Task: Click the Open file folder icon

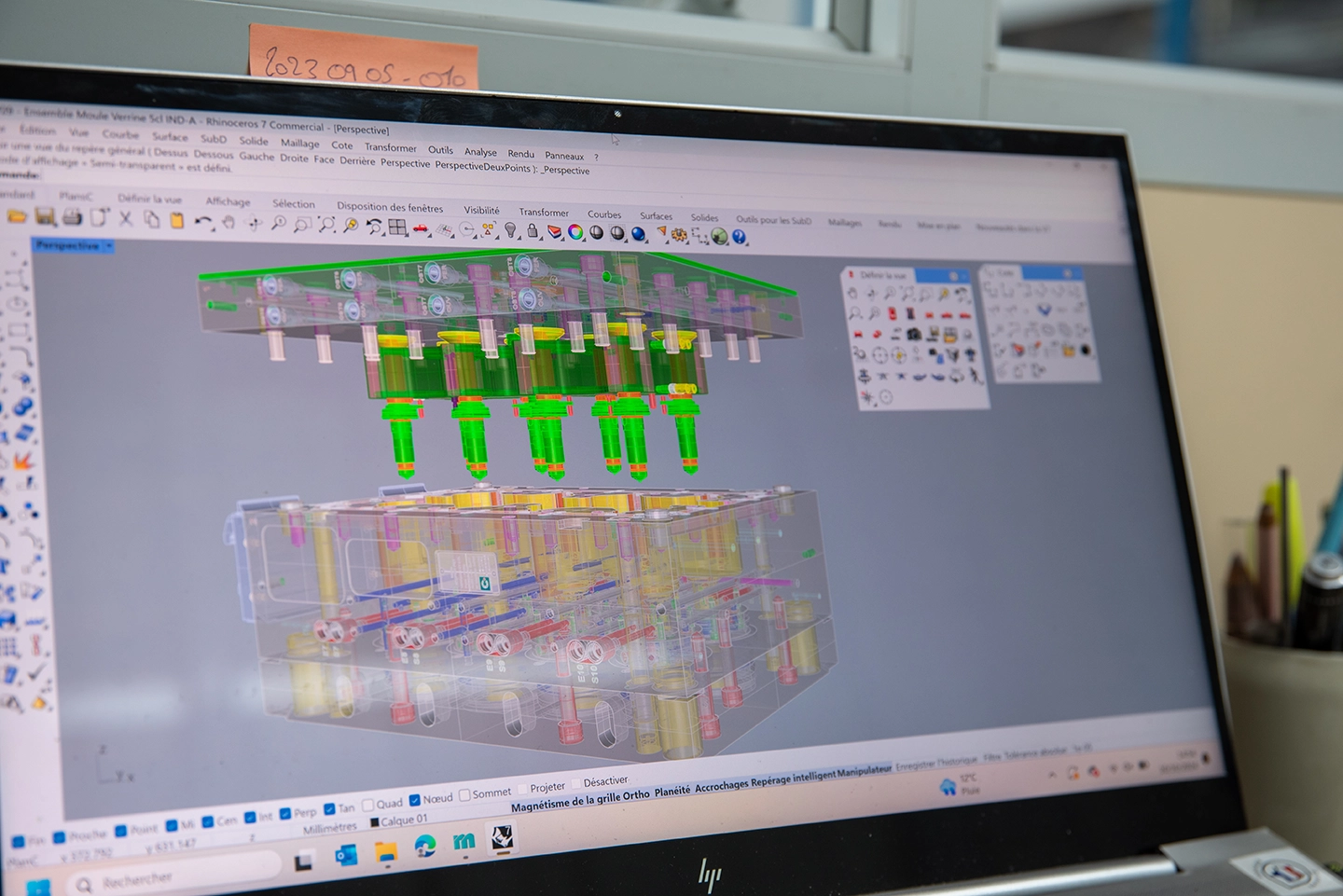Action: (x=17, y=216)
